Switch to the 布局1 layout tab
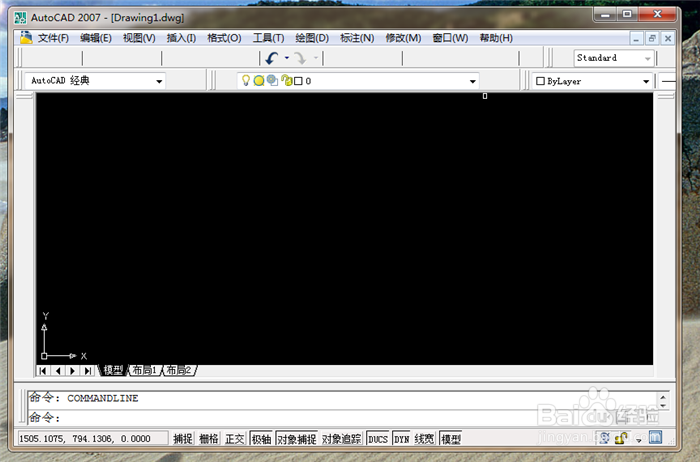The width and height of the screenshot is (700, 462). [144, 370]
